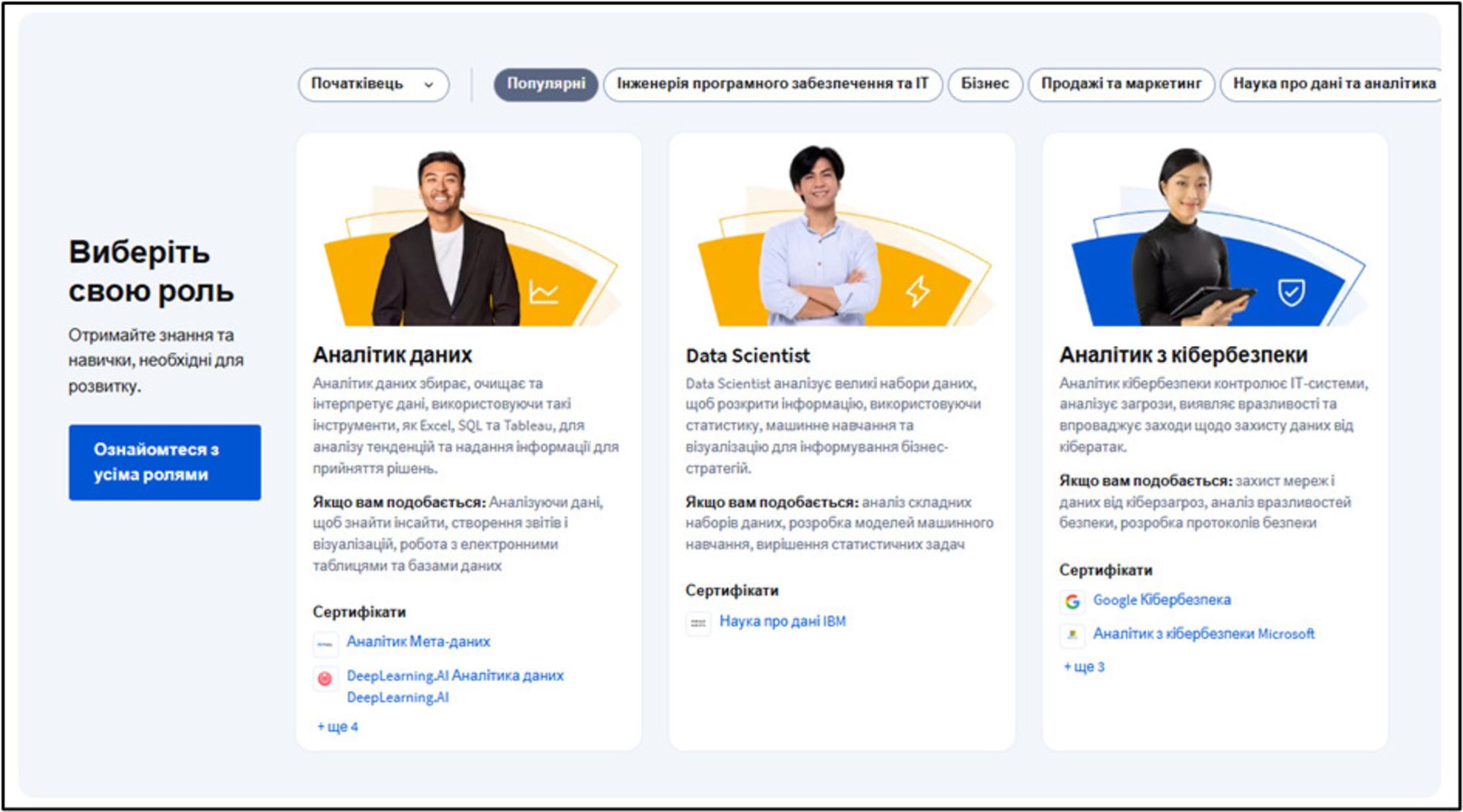Expand '+ ще 3' certificates in cybersecurity card
This screenshot has height=812, width=1463.
point(1084,666)
